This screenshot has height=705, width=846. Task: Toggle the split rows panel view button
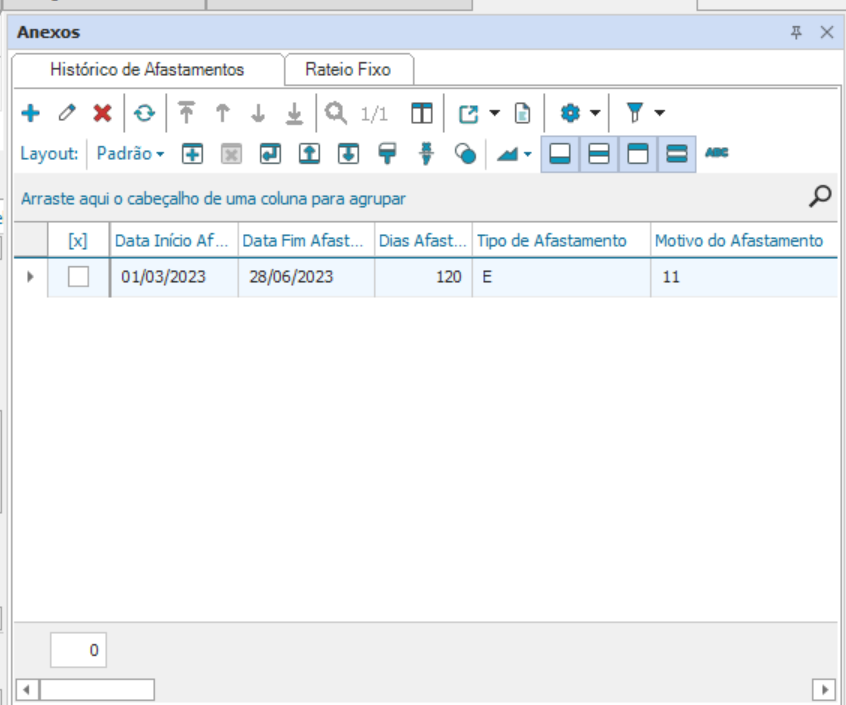point(599,154)
